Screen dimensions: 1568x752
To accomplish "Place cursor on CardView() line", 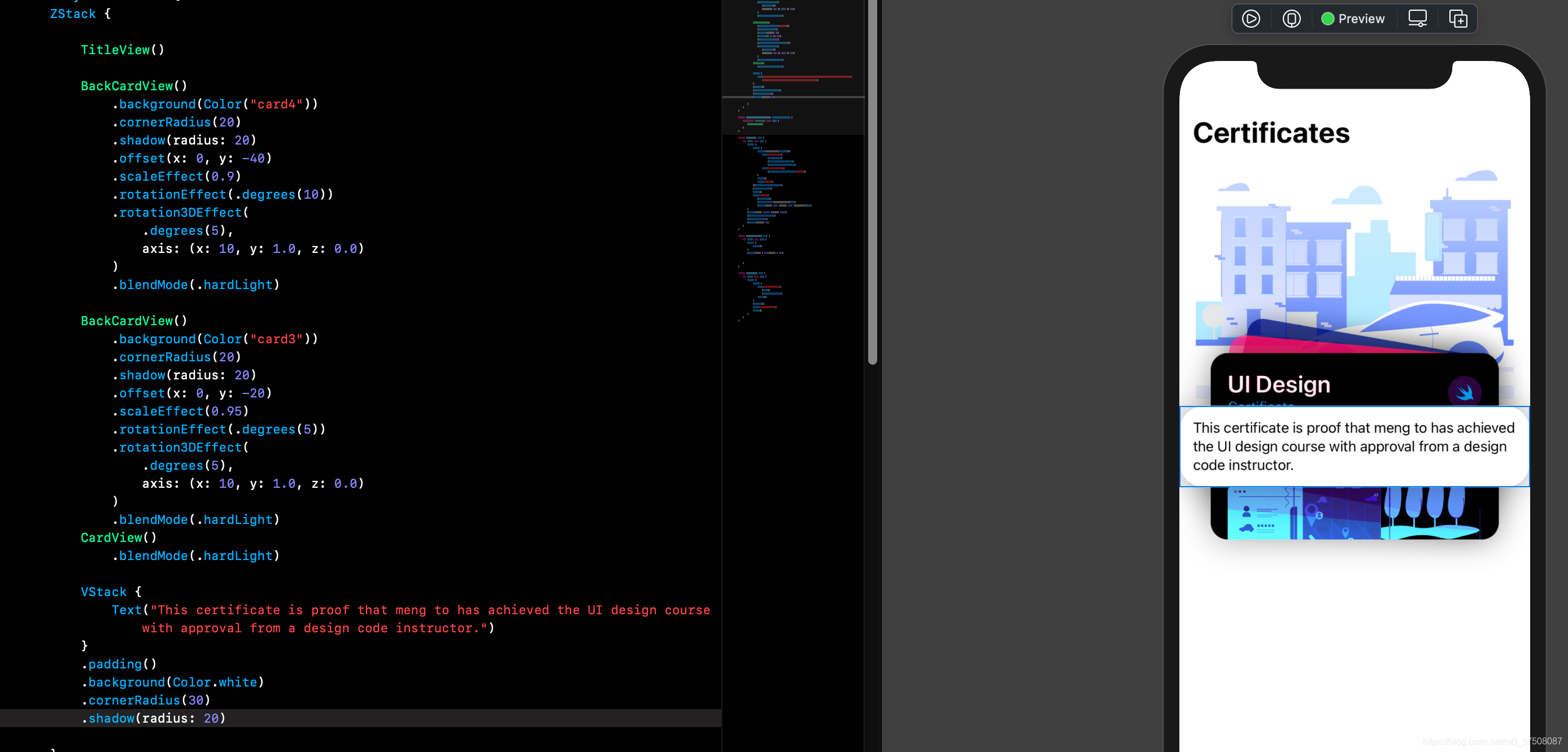I will [x=119, y=538].
